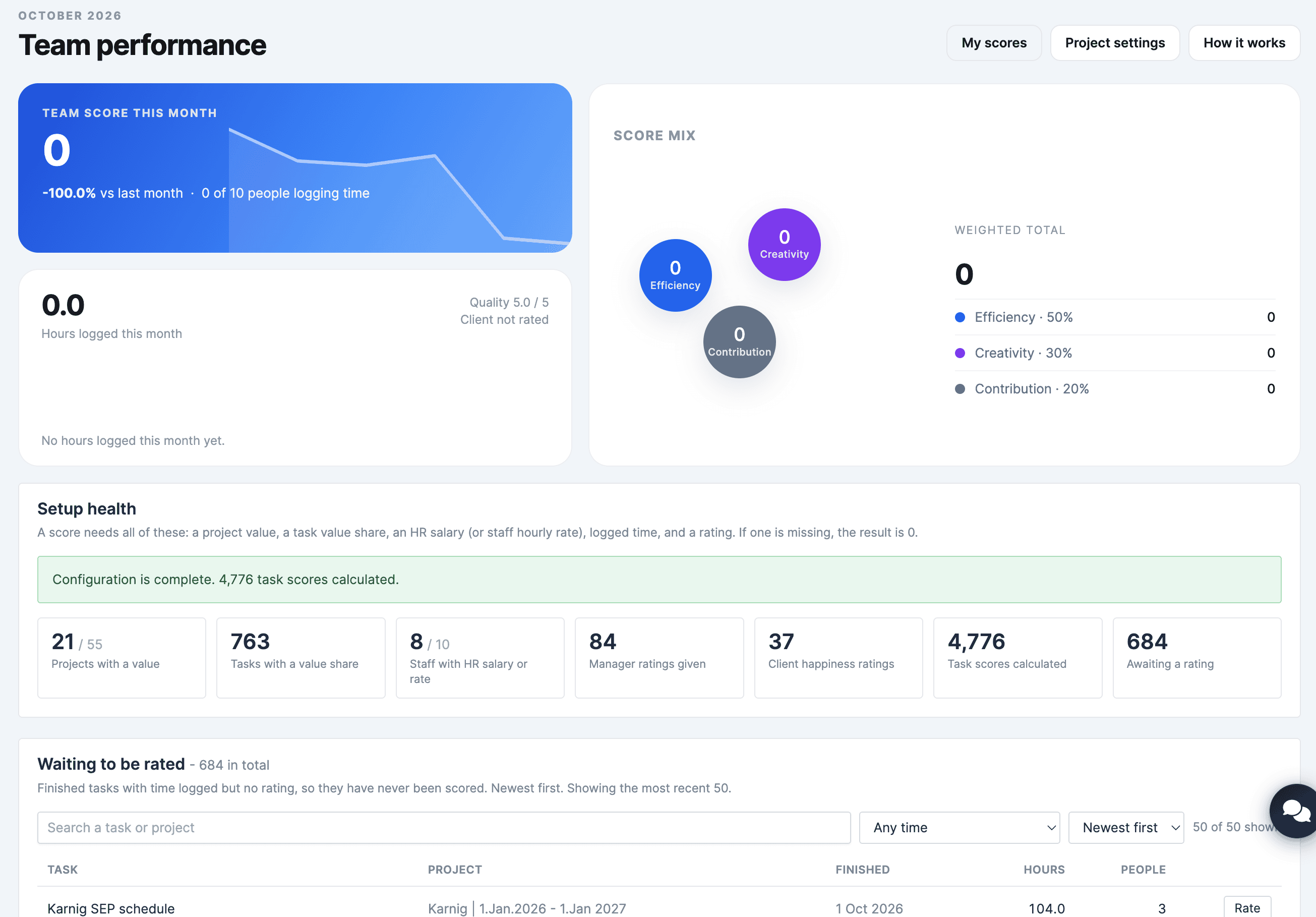Click the Projects with a value card
The height and width of the screenshot is (917, 1316).
point(122,658)
